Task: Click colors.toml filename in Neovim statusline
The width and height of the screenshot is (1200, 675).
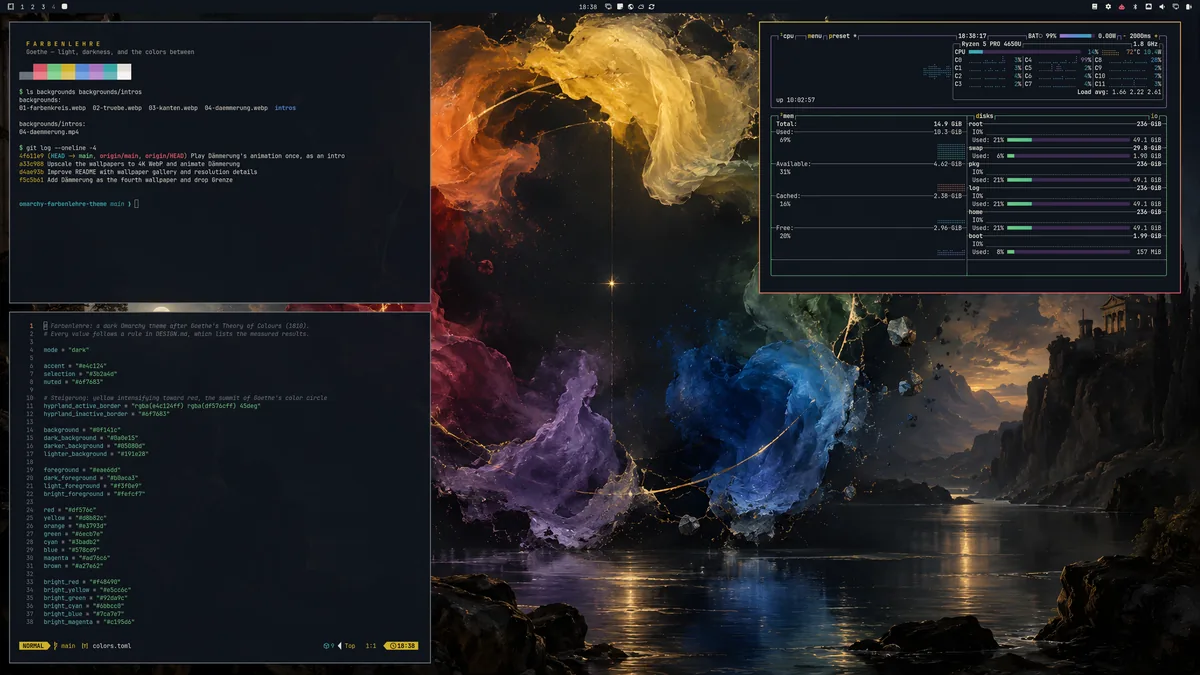Action: (112, 646)
